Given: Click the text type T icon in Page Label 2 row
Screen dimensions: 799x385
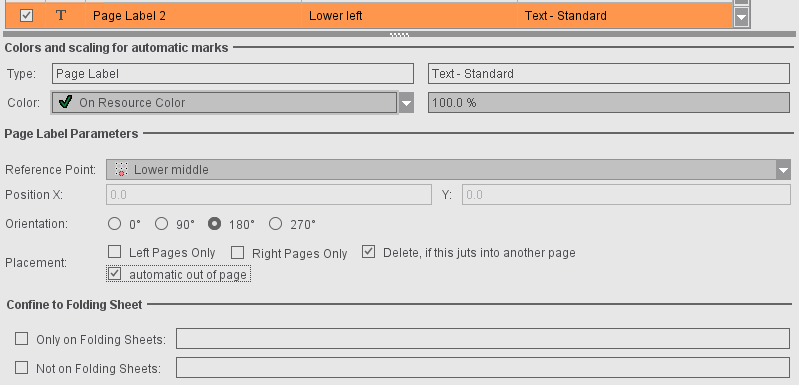Looking at the screenshot, I should click(x=61, y=15).
